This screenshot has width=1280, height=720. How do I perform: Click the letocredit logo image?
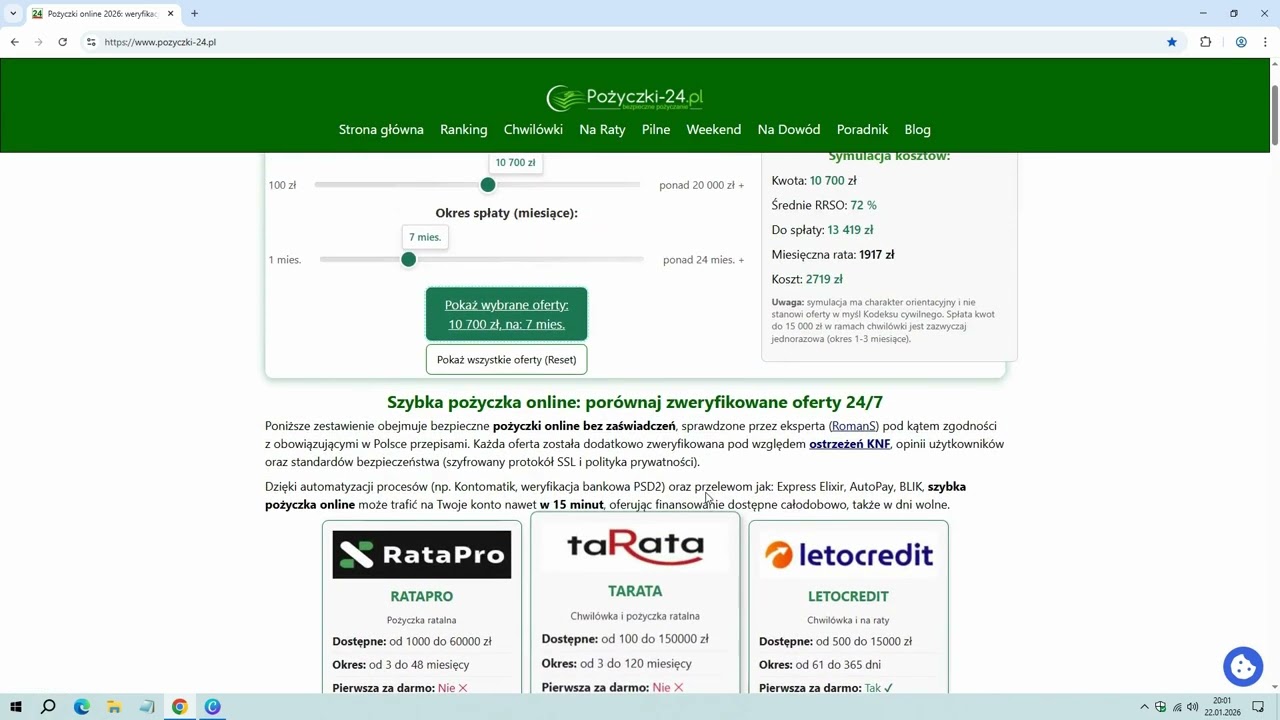pos(848,554)
